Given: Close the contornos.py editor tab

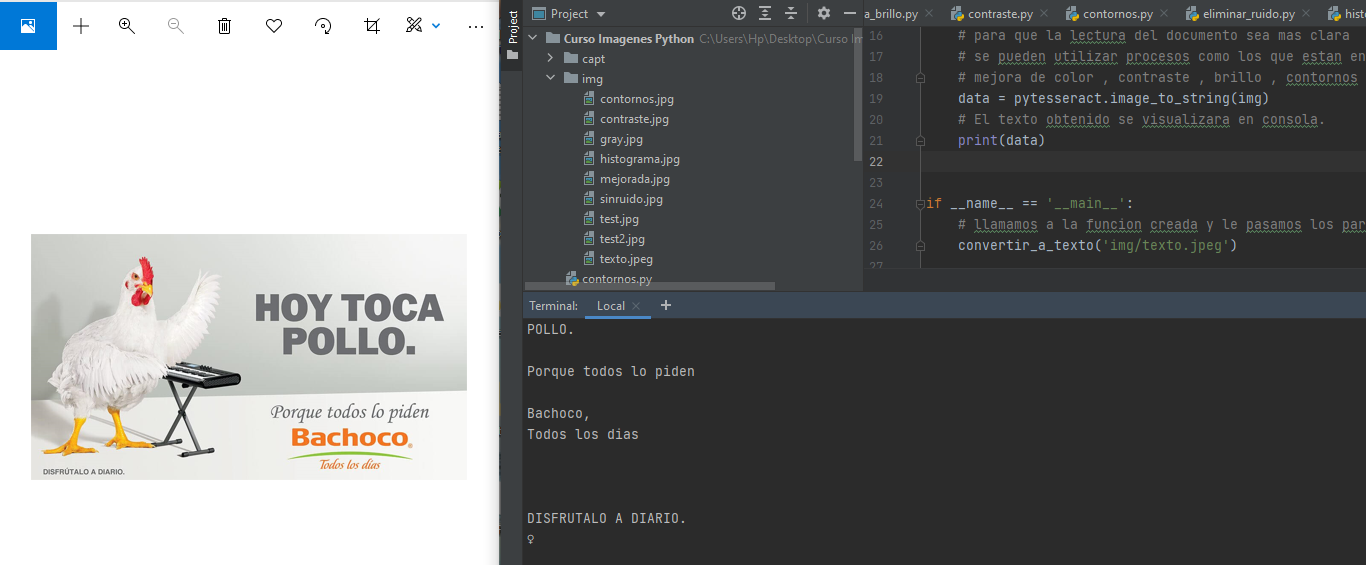Looking at the screenshot, I should click(1164, 14).
